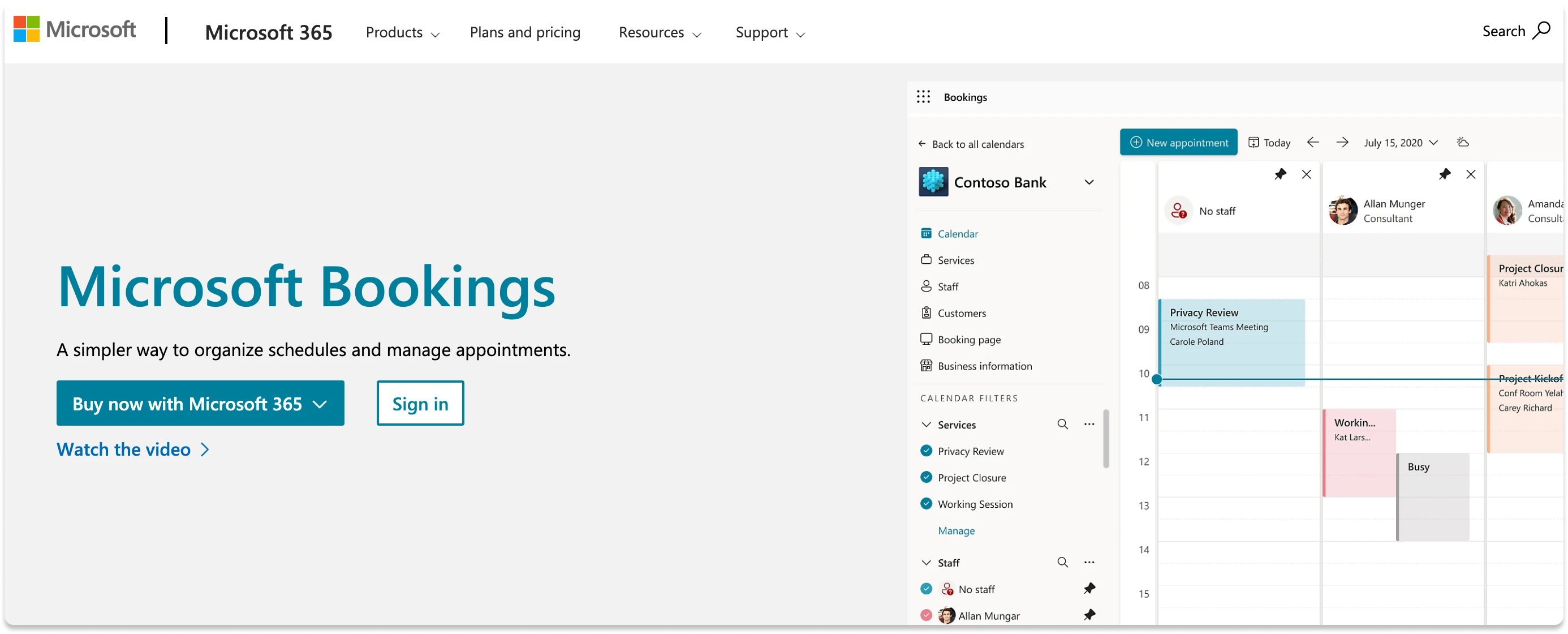Open more options for Staff filter
Viewport: 1568px width, 634px height.
tap(1089, 563)
